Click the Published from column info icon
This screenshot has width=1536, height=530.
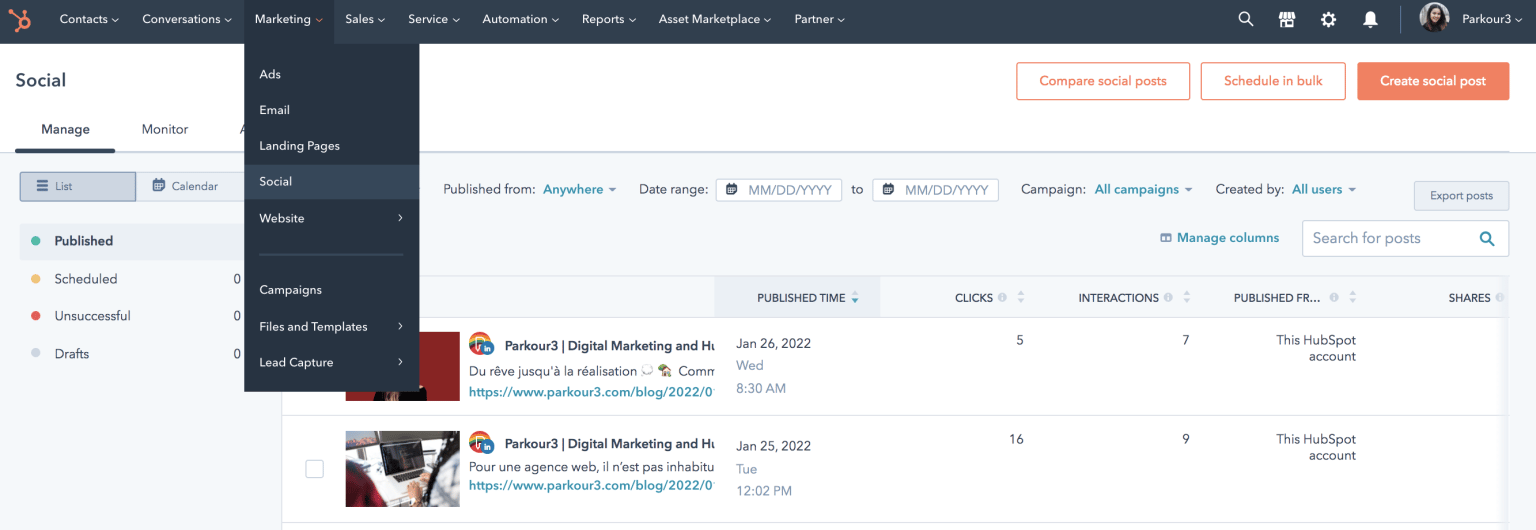click(x=1334, y=298)
